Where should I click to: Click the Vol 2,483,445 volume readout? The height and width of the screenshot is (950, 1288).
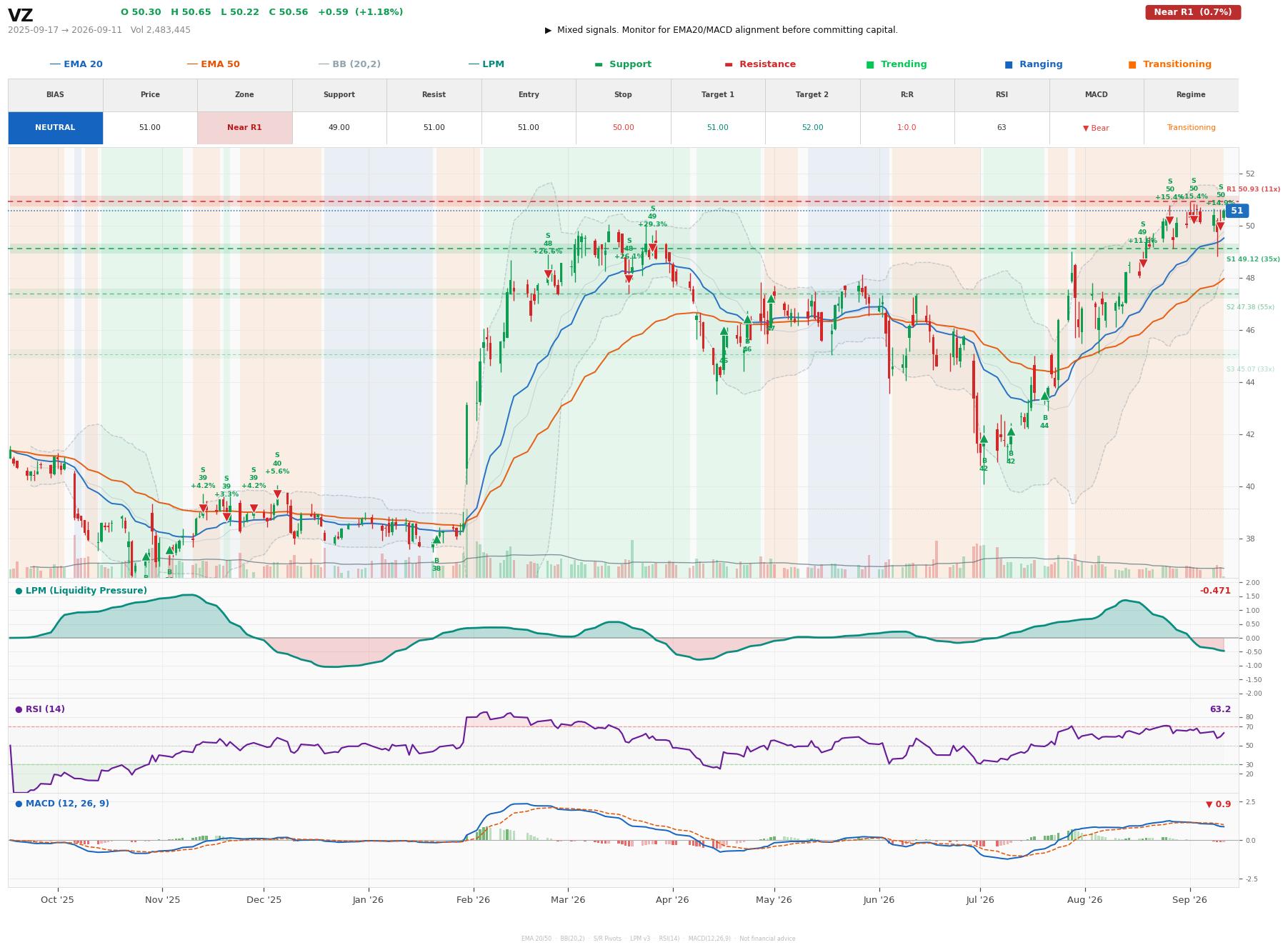pyautogui.click(x=161, y=30)
